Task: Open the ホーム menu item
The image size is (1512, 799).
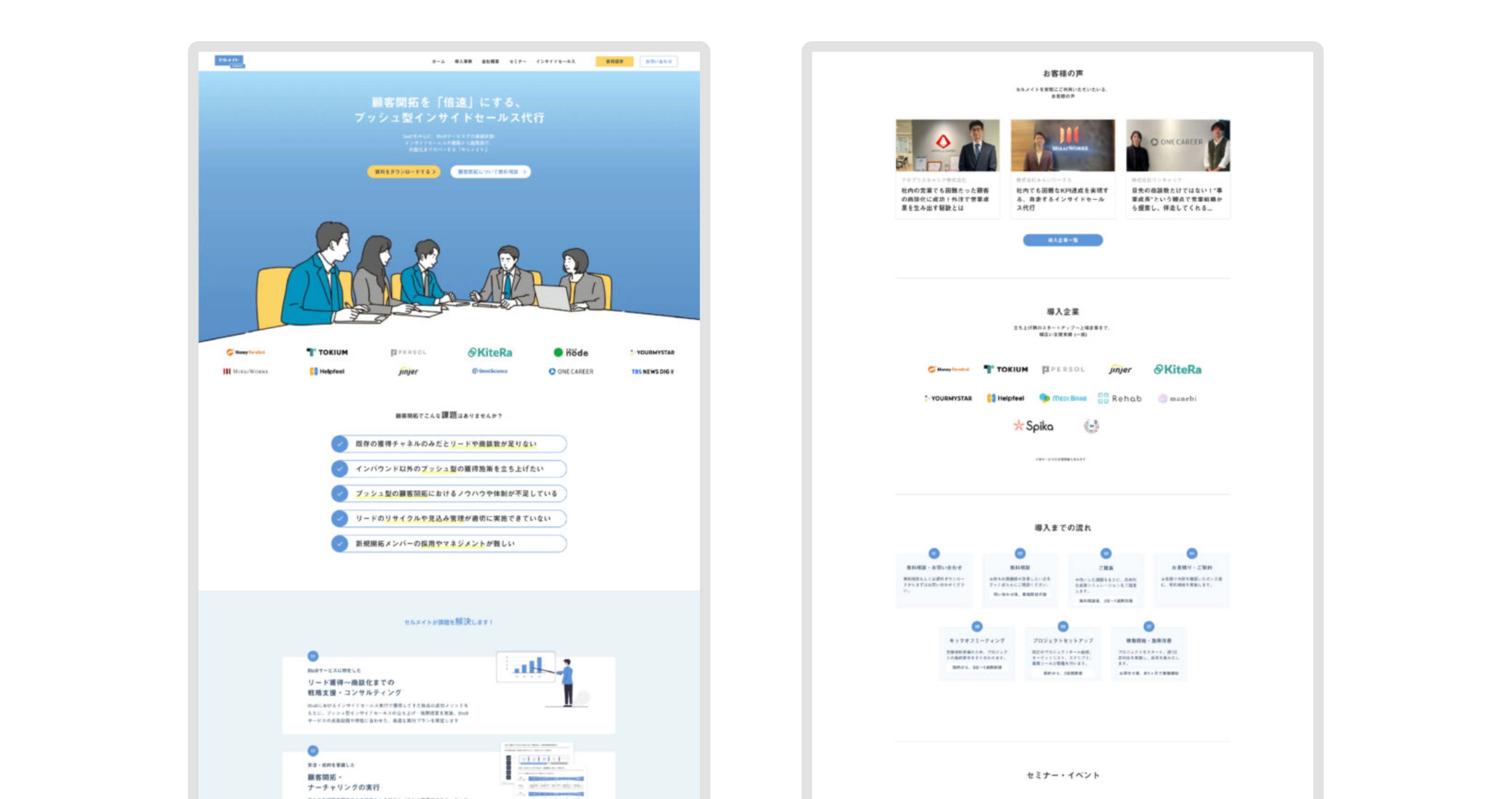Action: (x=438, y=62)
